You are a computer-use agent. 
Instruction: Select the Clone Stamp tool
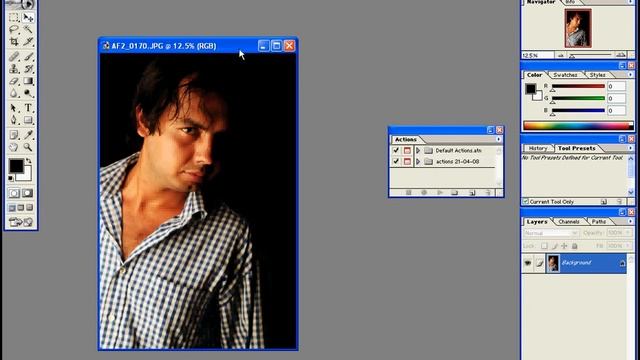coord(14,69)
